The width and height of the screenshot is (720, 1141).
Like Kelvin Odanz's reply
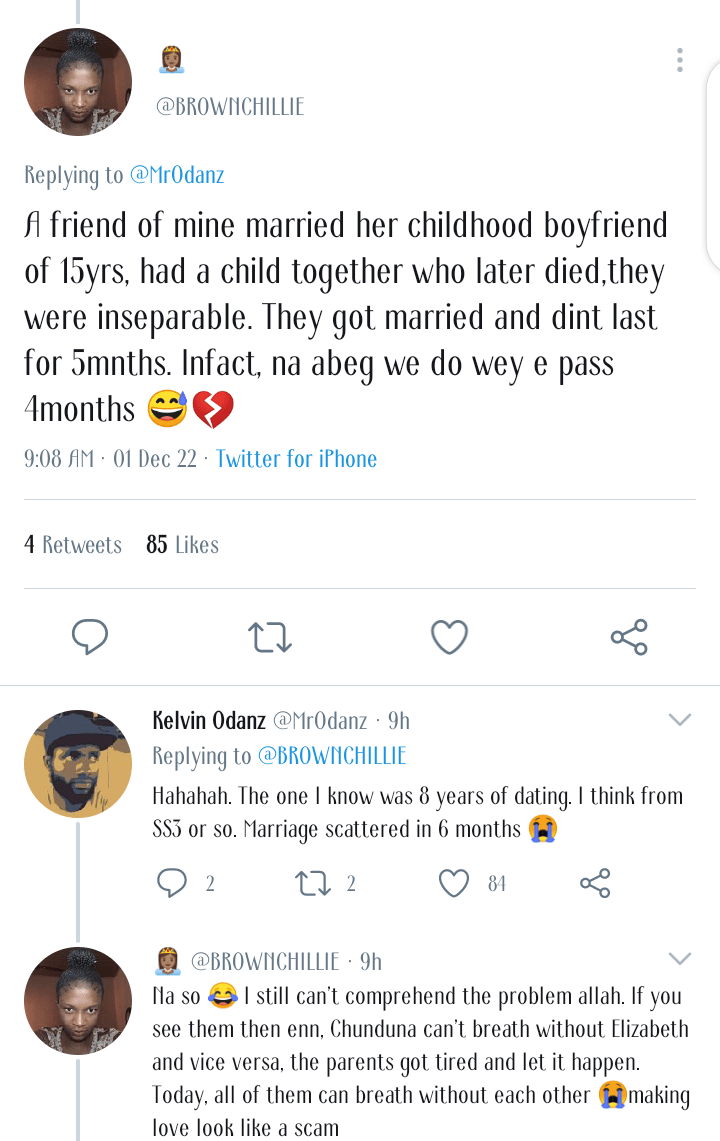[455, 882]
